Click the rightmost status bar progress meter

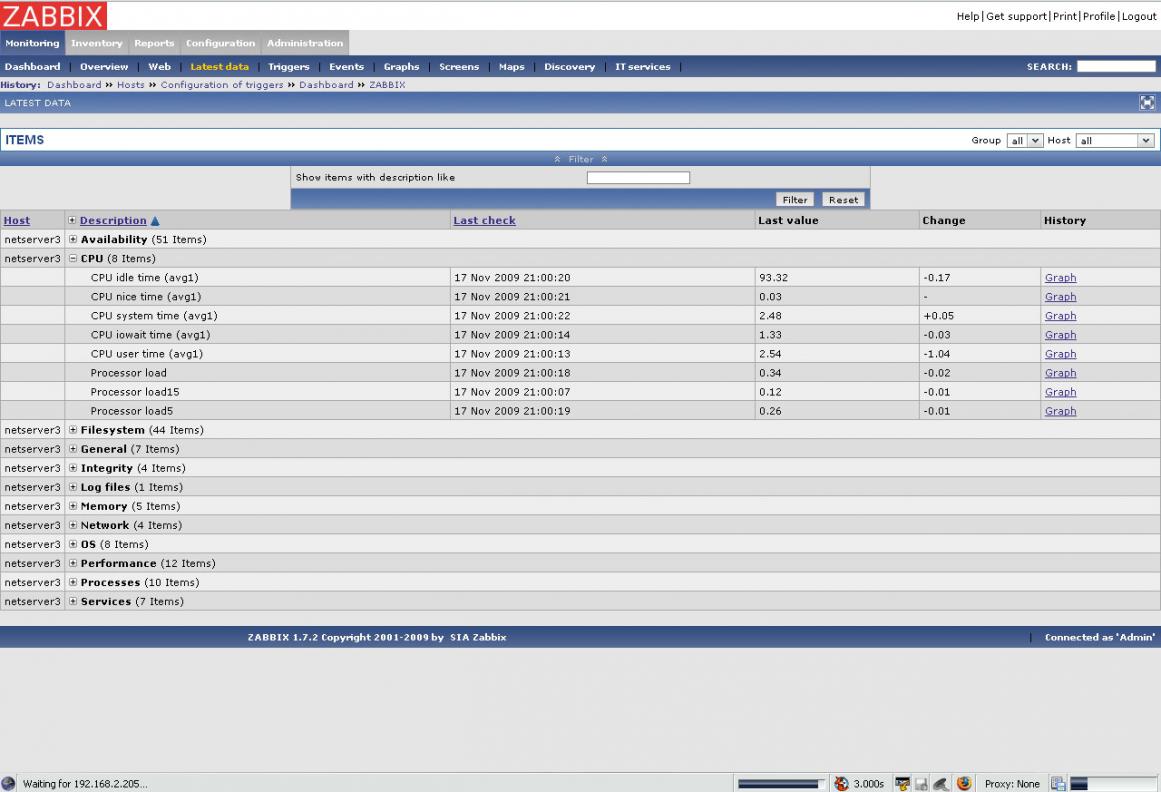click(x=1112, y=783)
